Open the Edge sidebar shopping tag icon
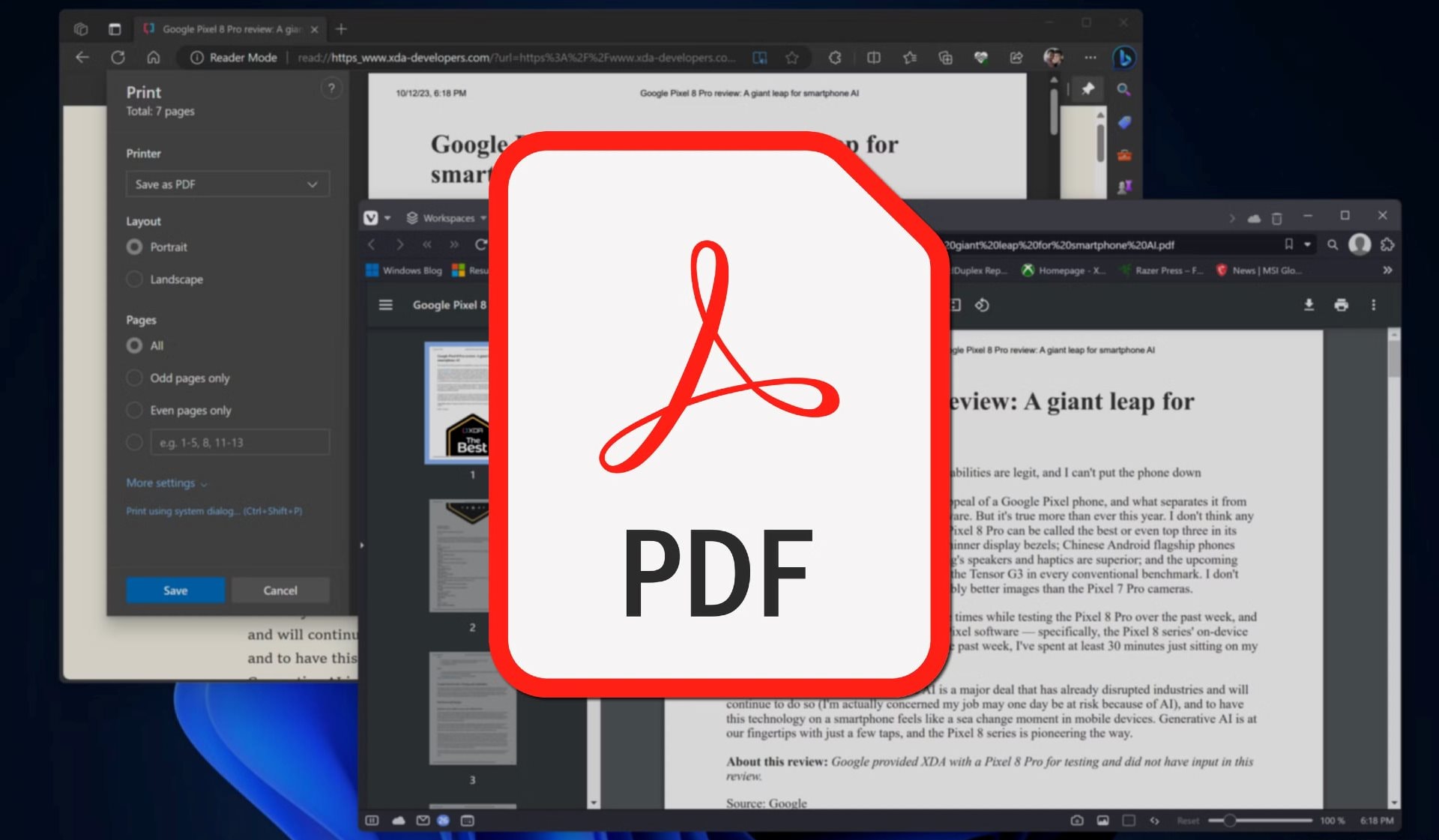 tap(1124, 122)
